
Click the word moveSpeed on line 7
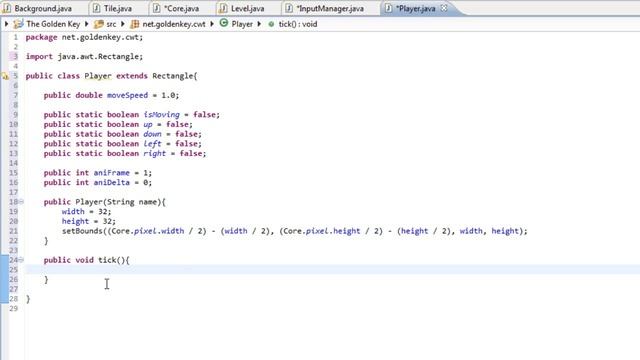pyautogui.click(x=127, y=96)
